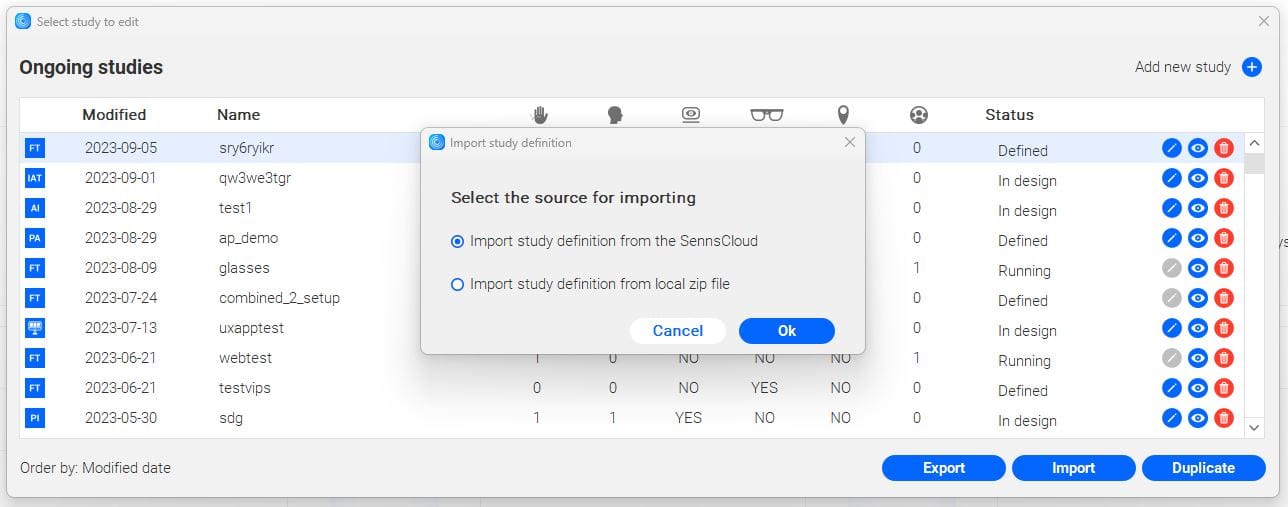Delete the combined_2_setup study
This screenshot has width=1288, height=507.
pos(1224,298)
